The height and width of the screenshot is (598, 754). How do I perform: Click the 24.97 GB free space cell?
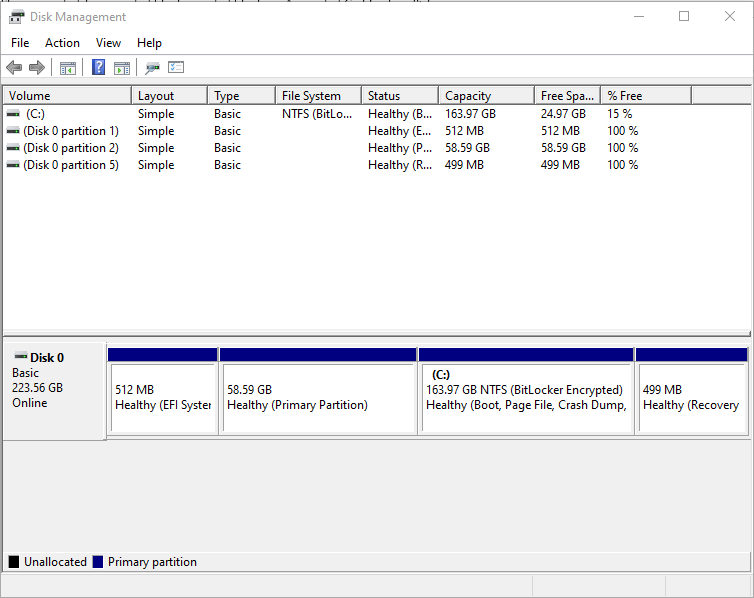pyautogui.click(x=563, y=114)
